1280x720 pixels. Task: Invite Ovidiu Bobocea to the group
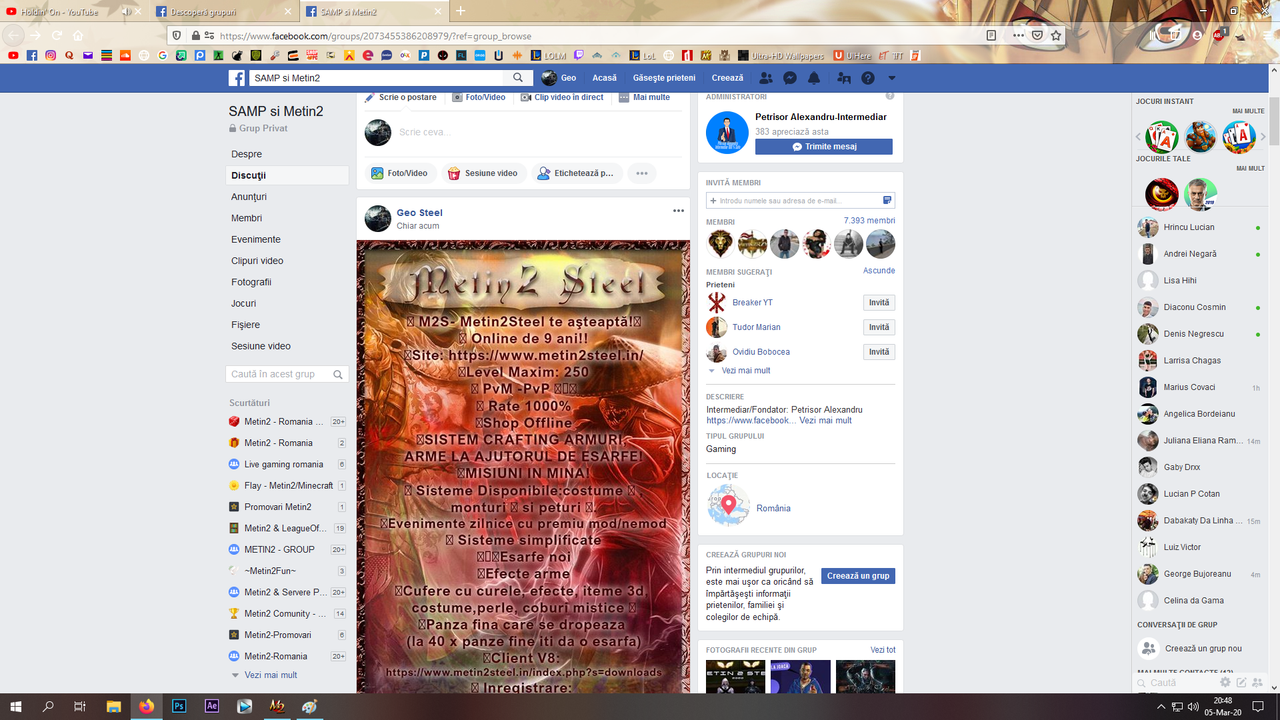879,352
